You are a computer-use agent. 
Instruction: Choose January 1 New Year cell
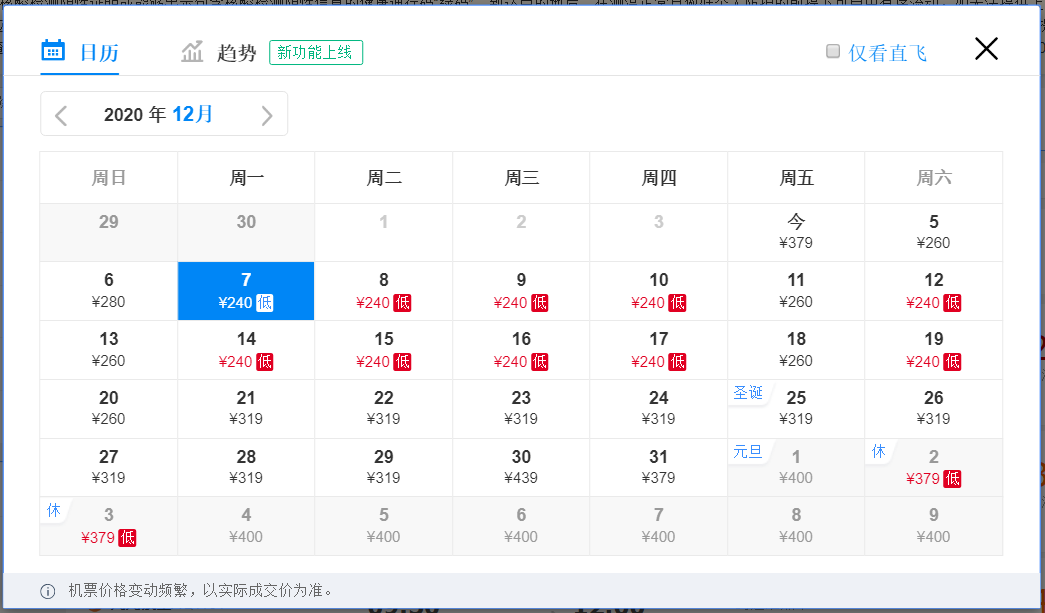pos(796,467)
